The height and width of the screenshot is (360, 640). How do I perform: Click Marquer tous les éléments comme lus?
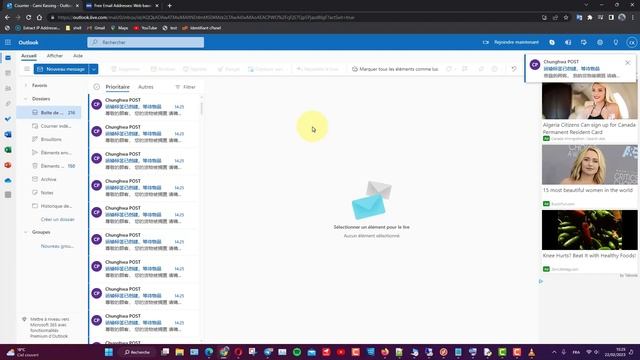395,69
